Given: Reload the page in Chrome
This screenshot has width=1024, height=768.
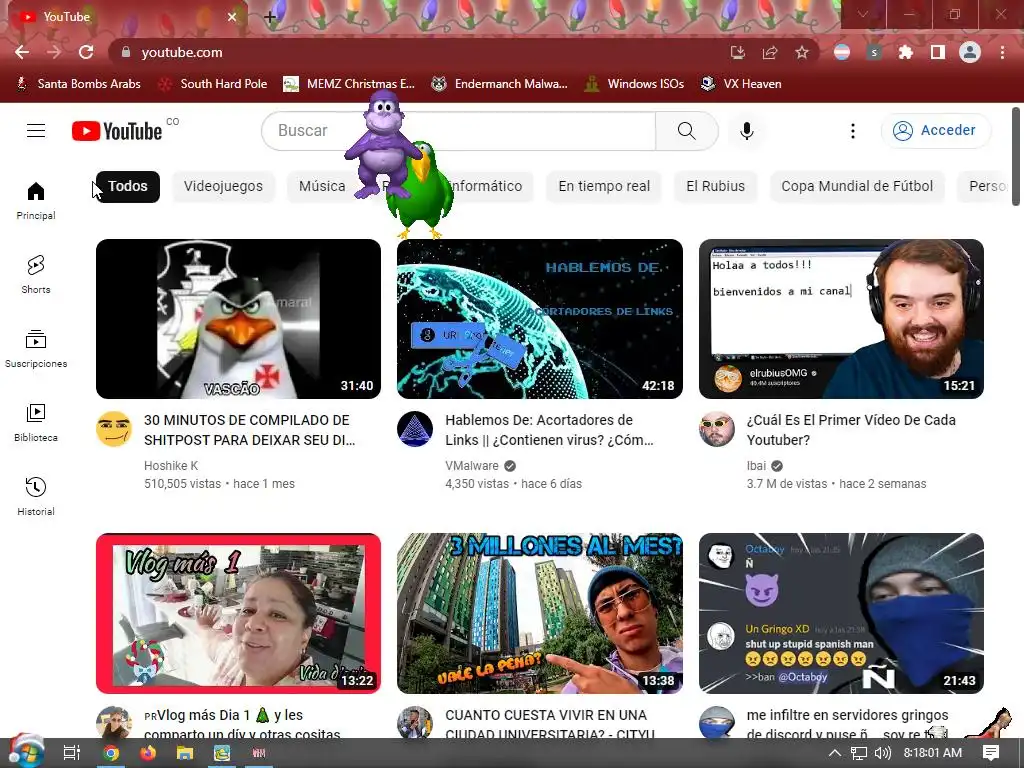Looking at the screenshot, I should (x=86, y=52).
